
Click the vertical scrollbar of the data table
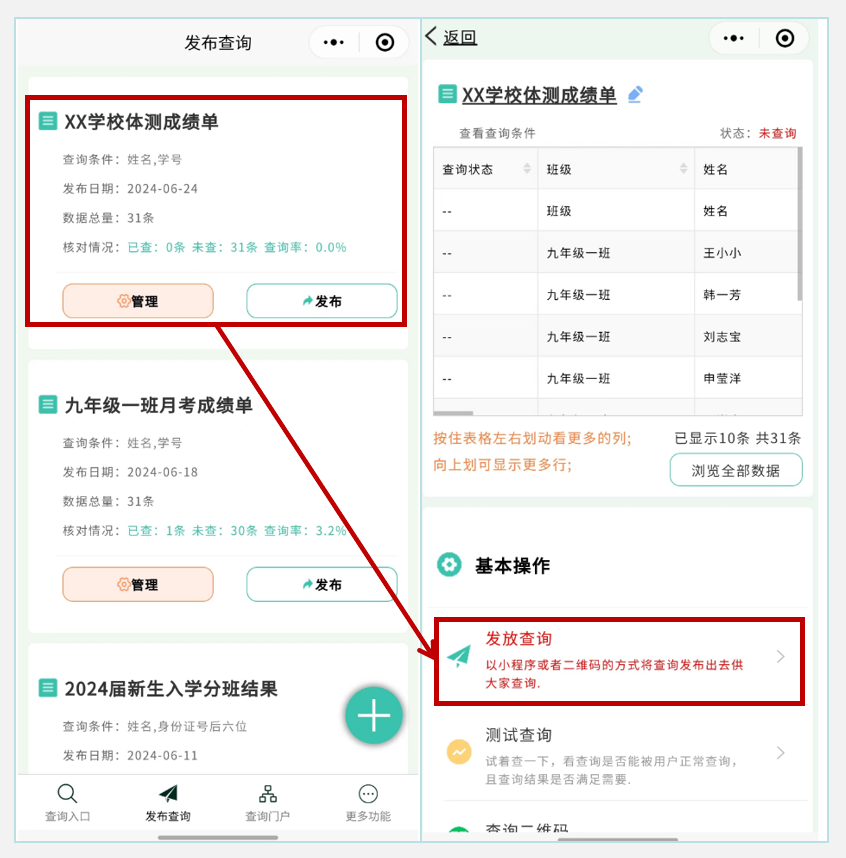[800, 224]
